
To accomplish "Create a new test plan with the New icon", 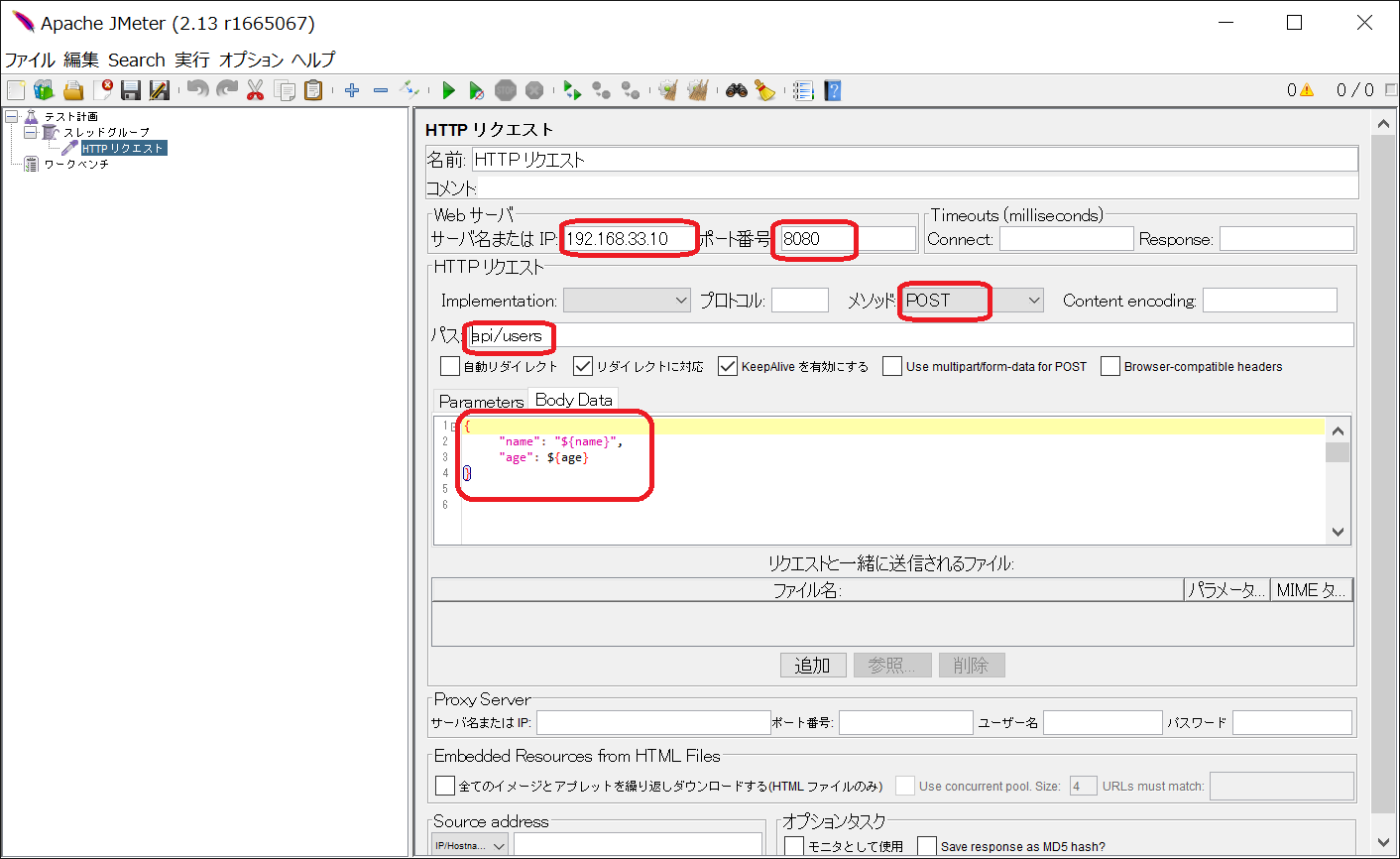I will (x=15, y=90).
